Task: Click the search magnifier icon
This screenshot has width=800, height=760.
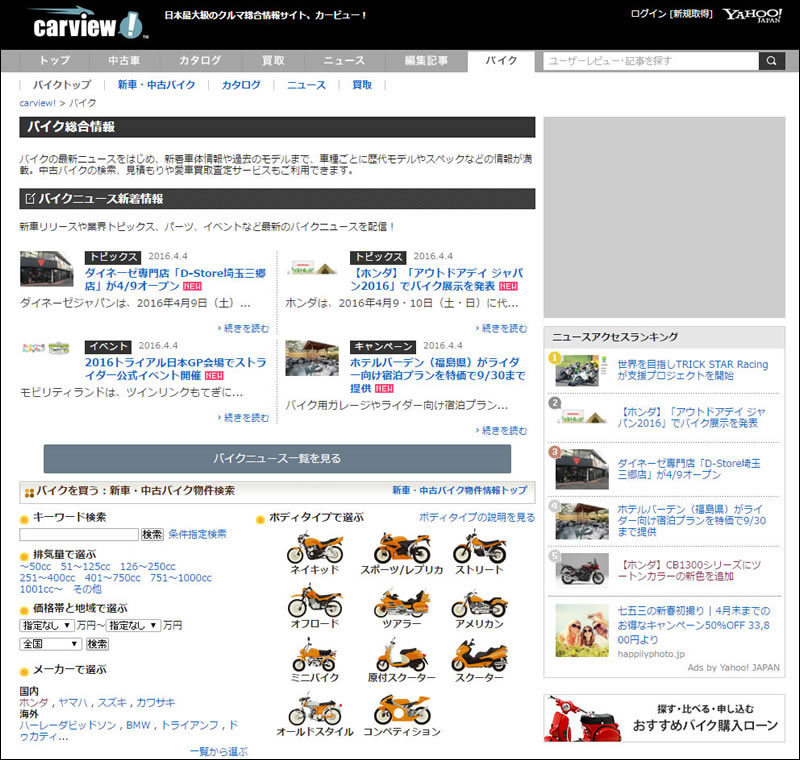Action: coord(771,61)
